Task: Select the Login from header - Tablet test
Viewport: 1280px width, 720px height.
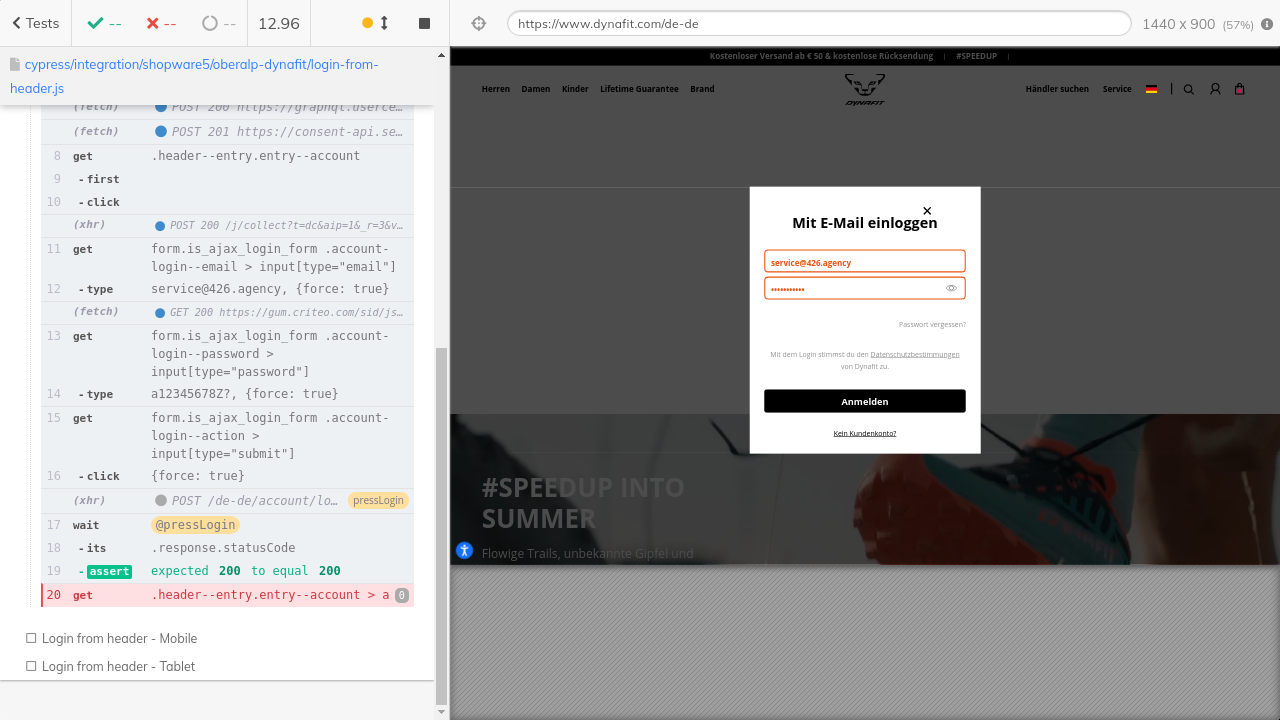Action: (x=118, y=666)
